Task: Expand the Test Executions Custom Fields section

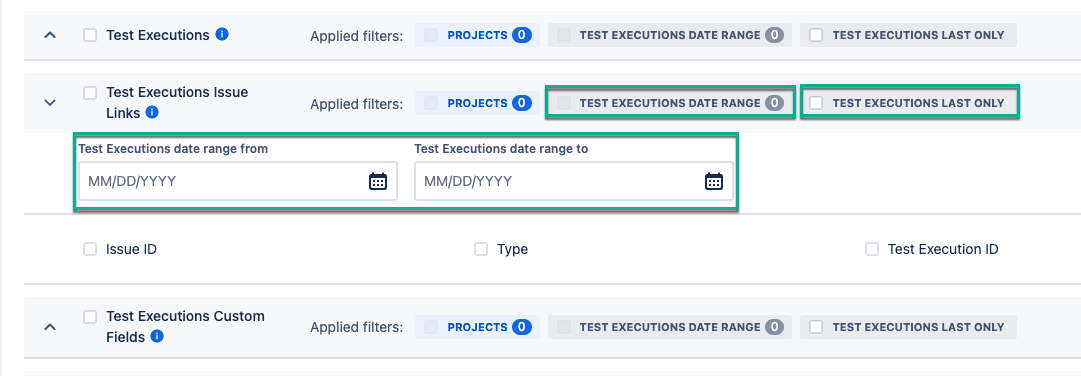Action: [50, 327]
